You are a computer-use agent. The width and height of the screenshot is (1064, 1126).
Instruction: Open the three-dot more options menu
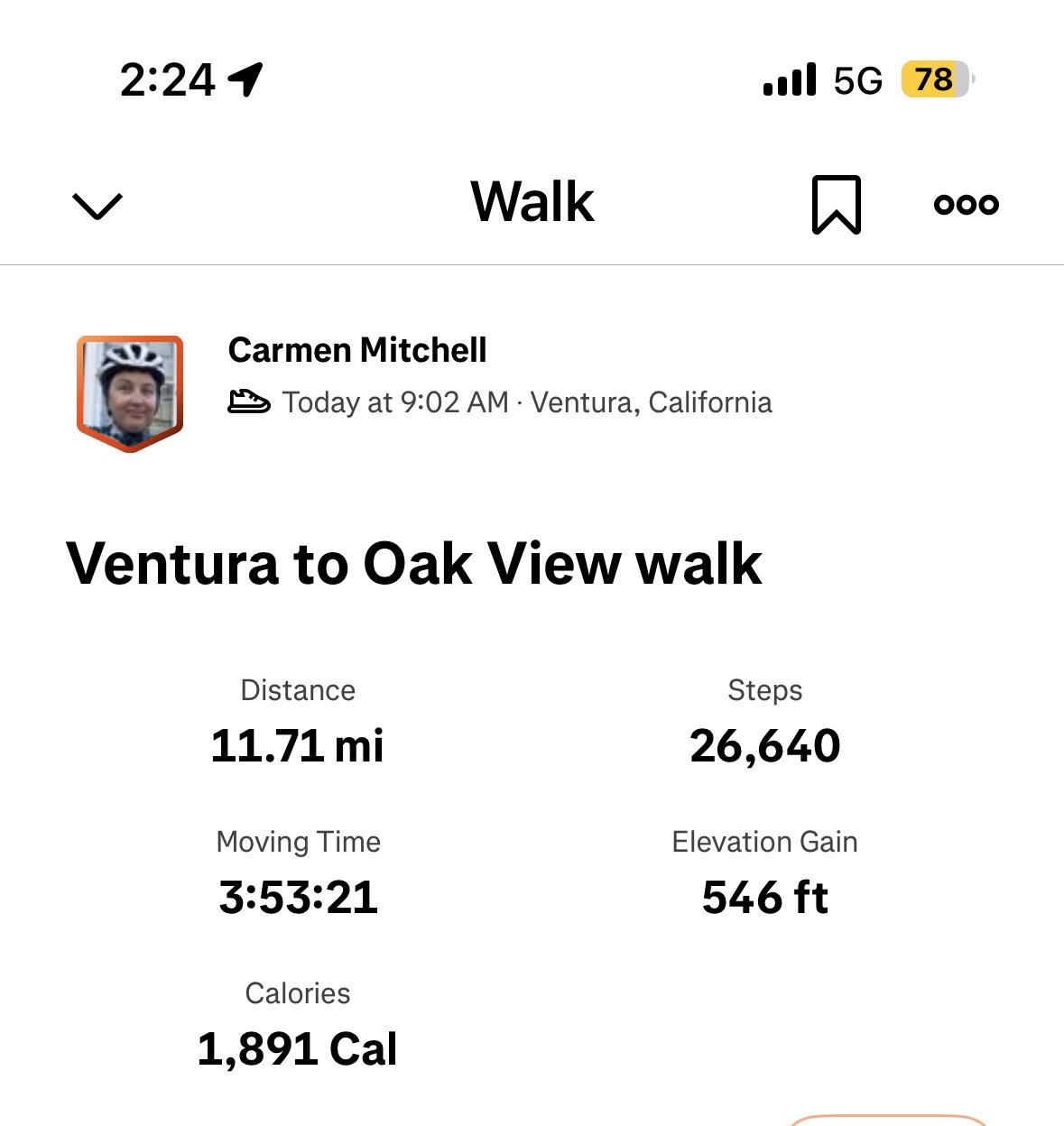tap(966, 205)
